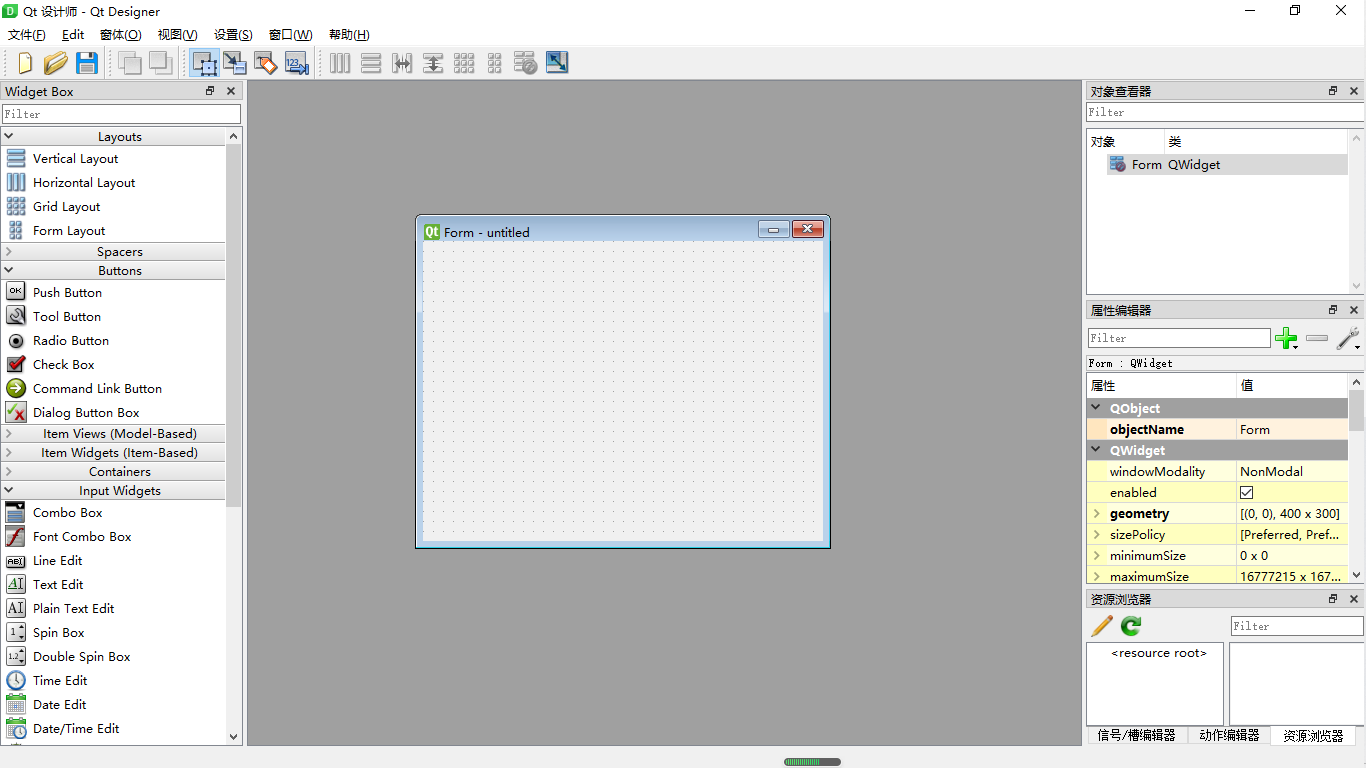Screen dimensions: 1366x768
Task: Float the 属性编辑器 dock panel
Action: pyautogui.click(x=1333, y=310)
